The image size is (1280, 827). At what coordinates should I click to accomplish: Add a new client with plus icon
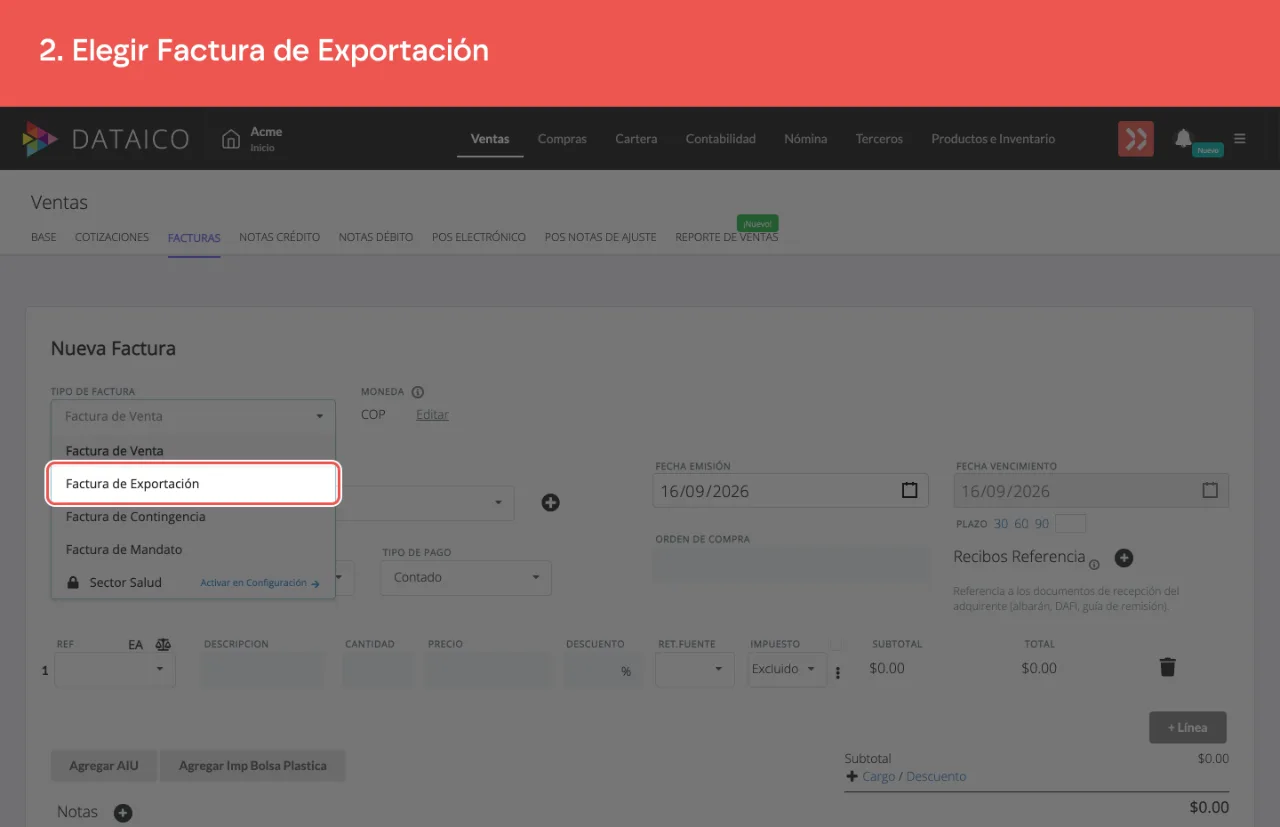[550, 502]
